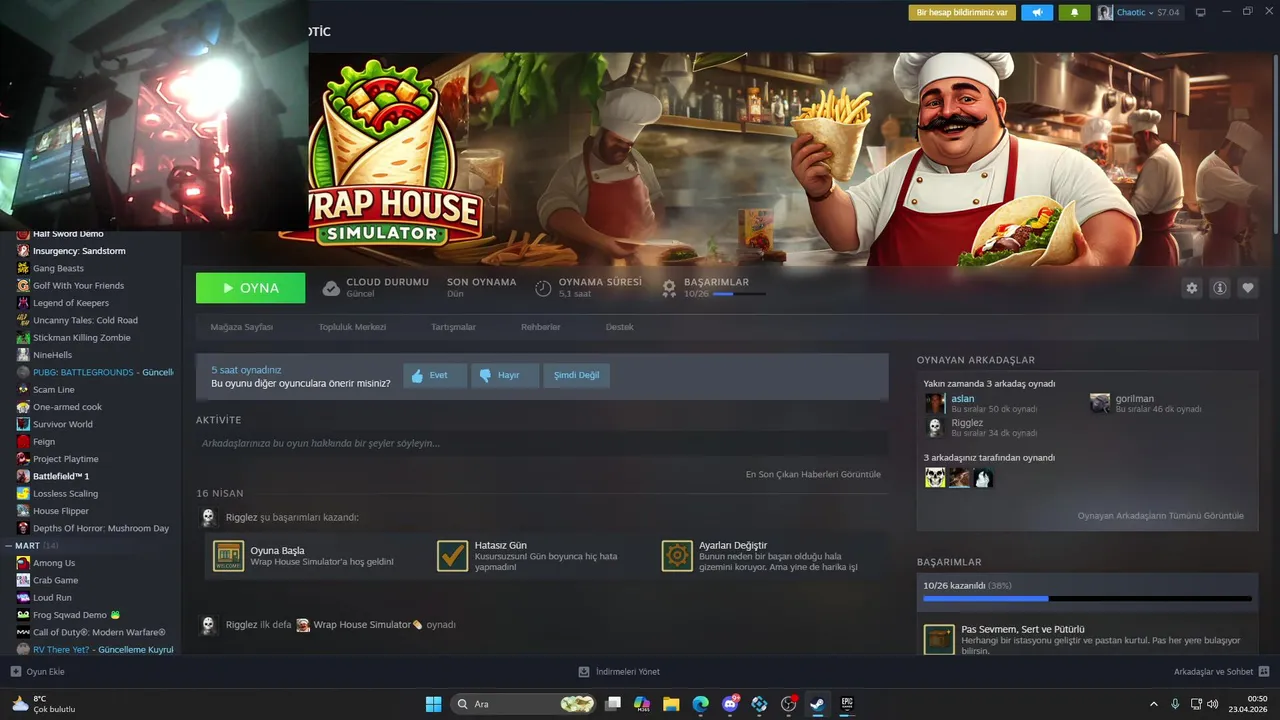Click the Başarımlar gear medal icon
This screenshot has width=1280, height=720.
[669, 288]
